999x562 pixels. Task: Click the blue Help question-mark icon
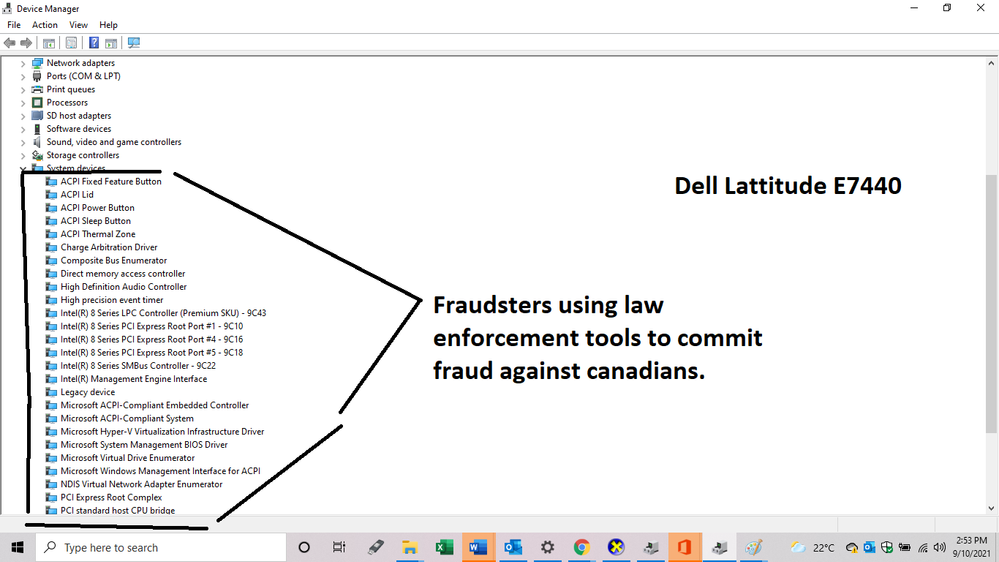(94, 43)
